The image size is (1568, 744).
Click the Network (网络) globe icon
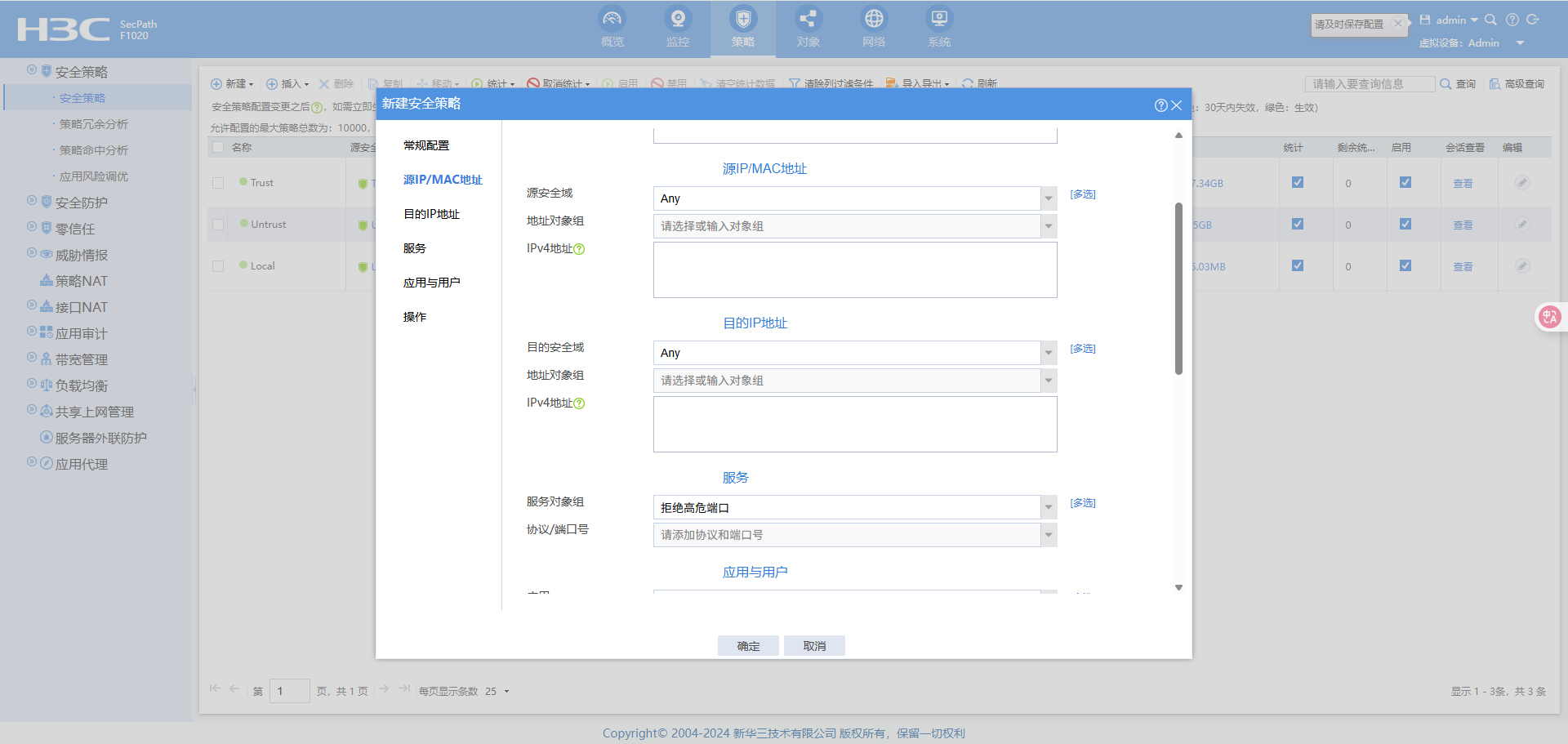(x=873, y=20)
